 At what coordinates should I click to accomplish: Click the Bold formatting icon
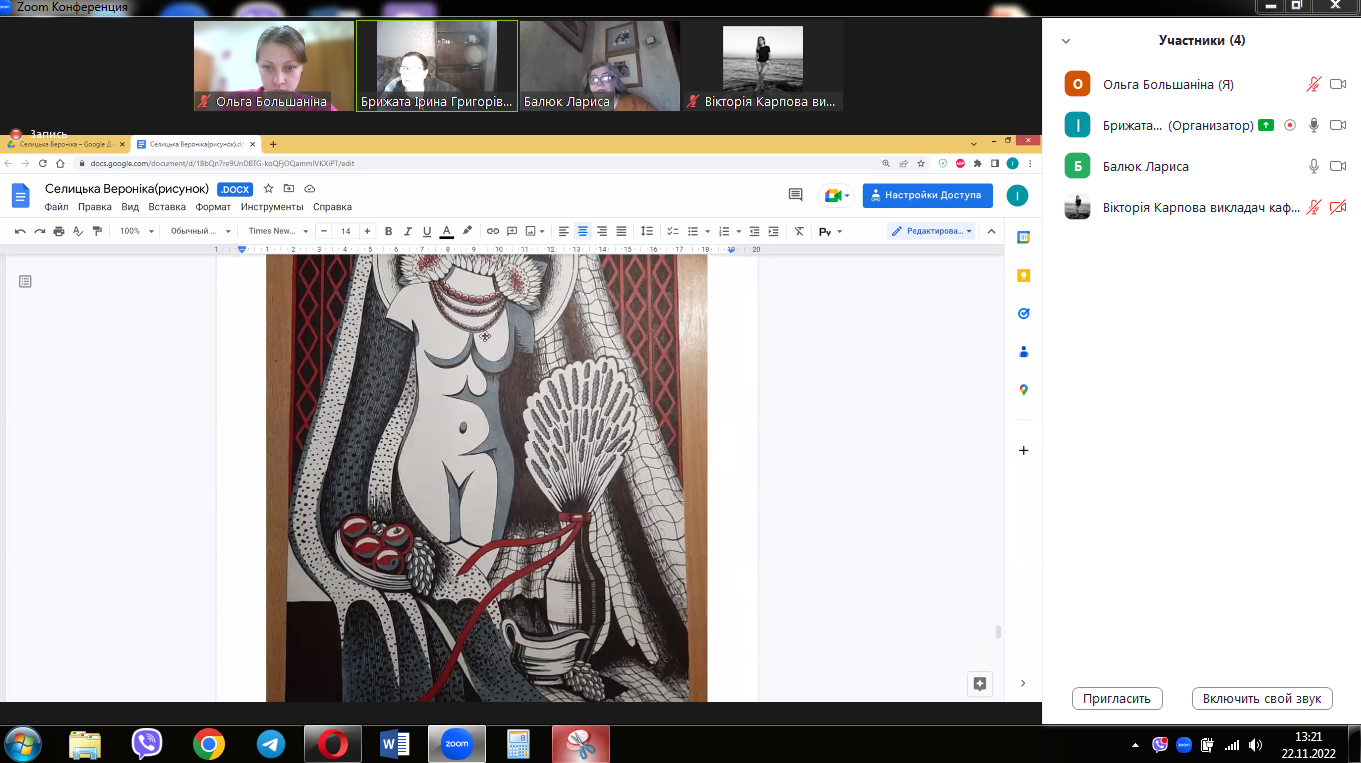[x=389, y=231]
